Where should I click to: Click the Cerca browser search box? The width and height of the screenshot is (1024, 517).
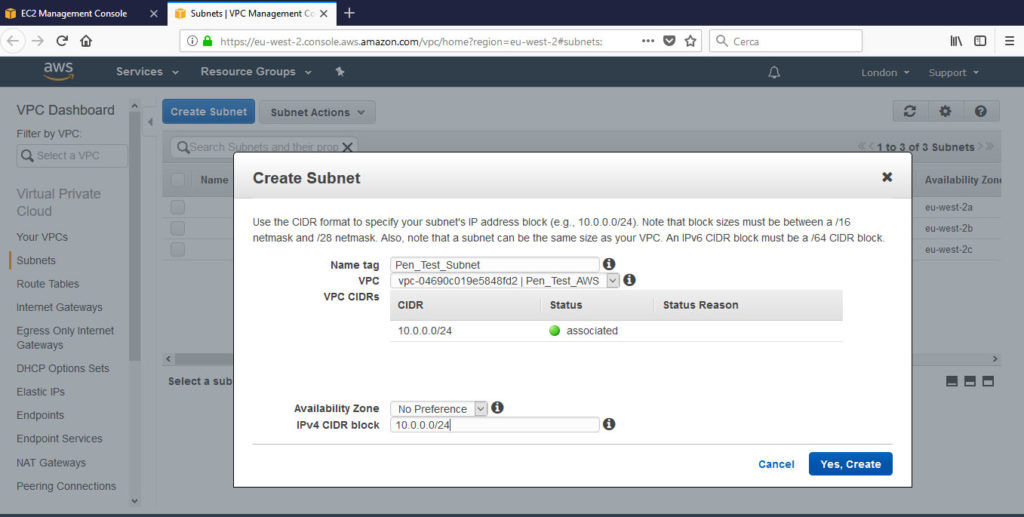tap(785, 41)
